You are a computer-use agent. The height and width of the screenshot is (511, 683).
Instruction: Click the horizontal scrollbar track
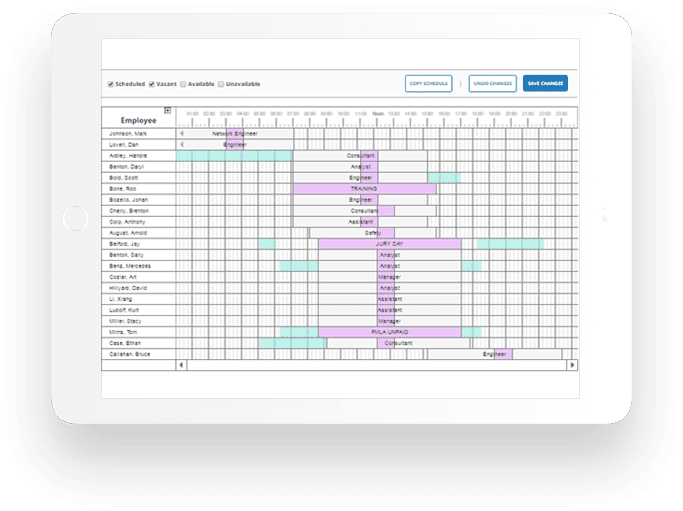(377, 365)
